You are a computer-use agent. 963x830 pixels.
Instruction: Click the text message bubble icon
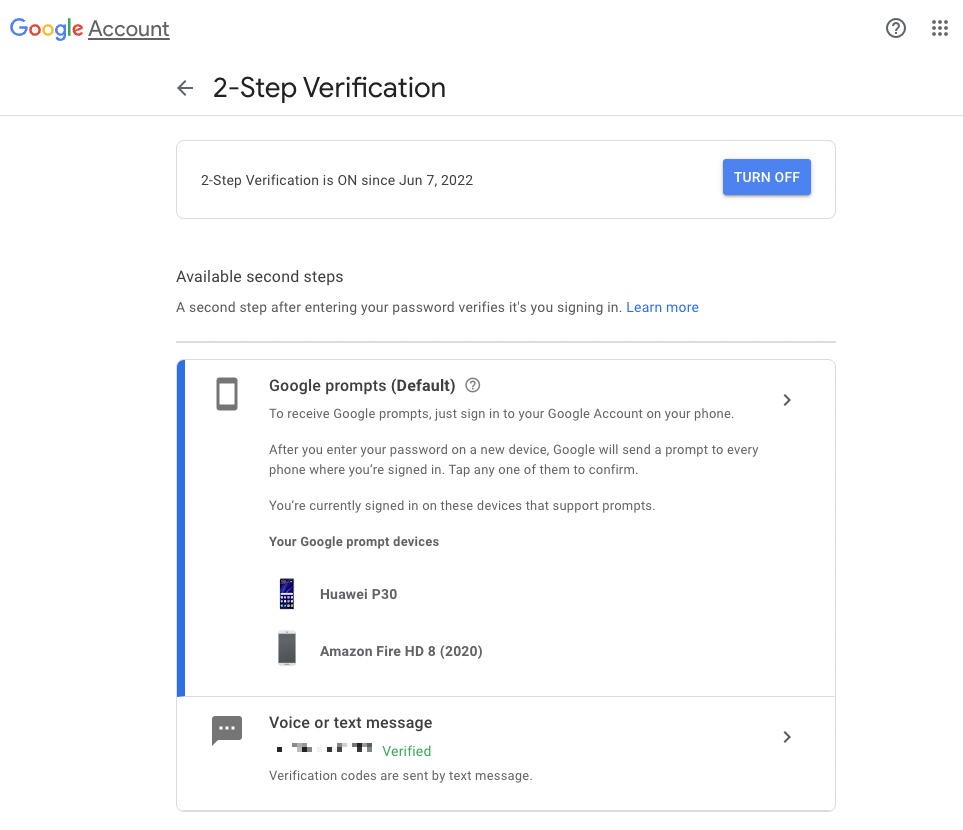click(227, 730)
